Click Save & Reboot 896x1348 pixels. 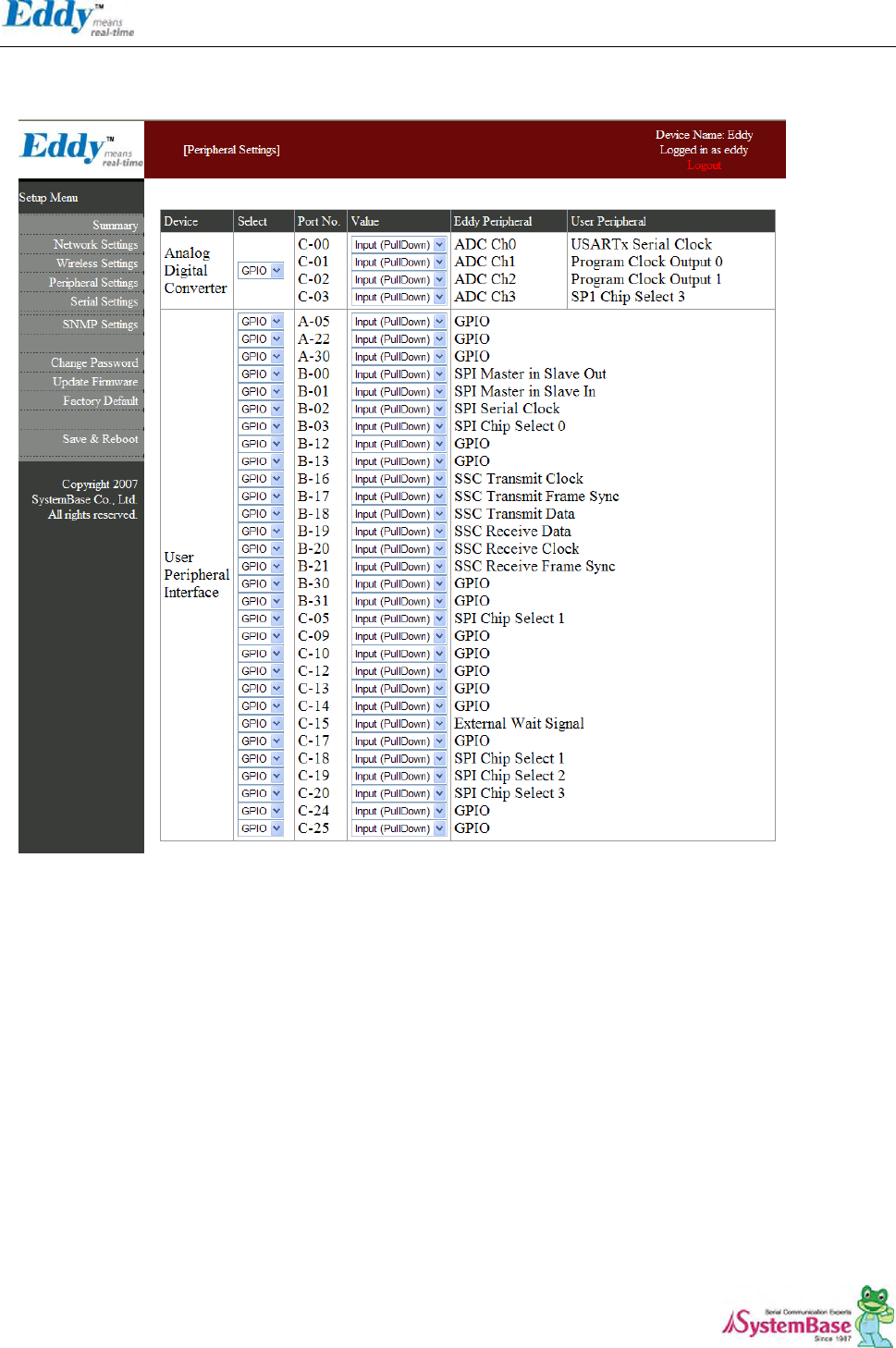pos(100,439)
